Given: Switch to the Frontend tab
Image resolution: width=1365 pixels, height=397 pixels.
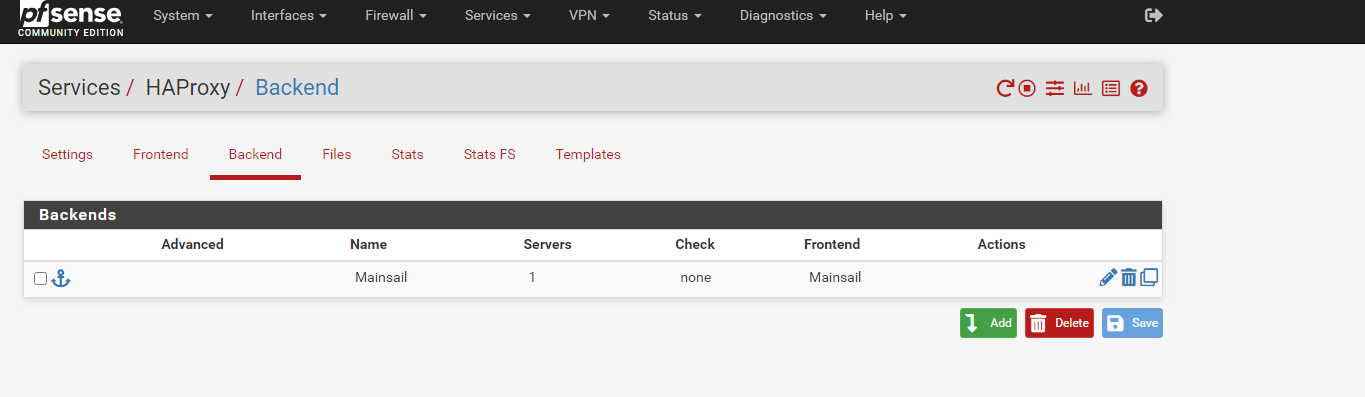Looking at the screenshot, I should pos(161,155).
